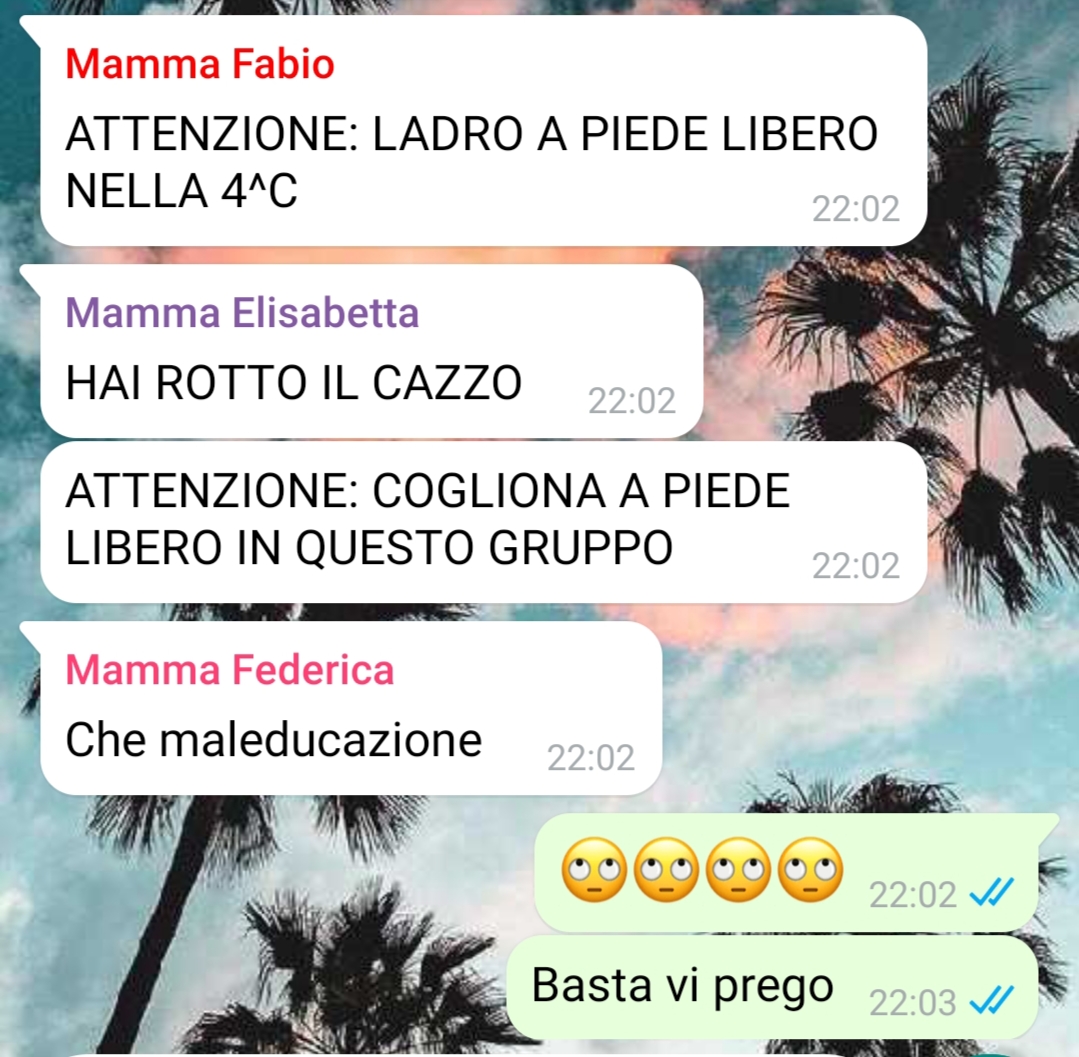Tap the third eye-roll emoji
1079x1057 pixels.
point(738,870)
